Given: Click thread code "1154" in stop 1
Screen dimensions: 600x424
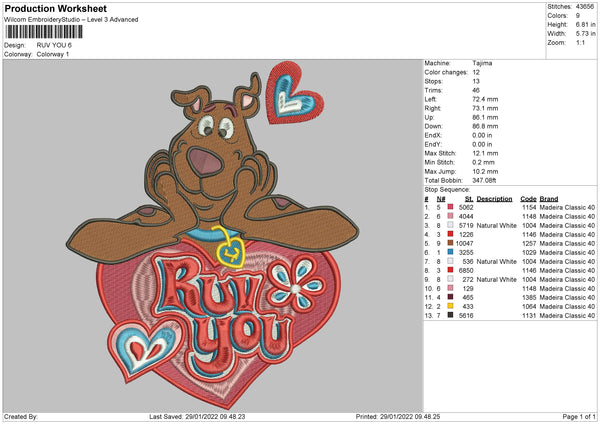Looking at the screenshot, I should (x=529, y=207).
